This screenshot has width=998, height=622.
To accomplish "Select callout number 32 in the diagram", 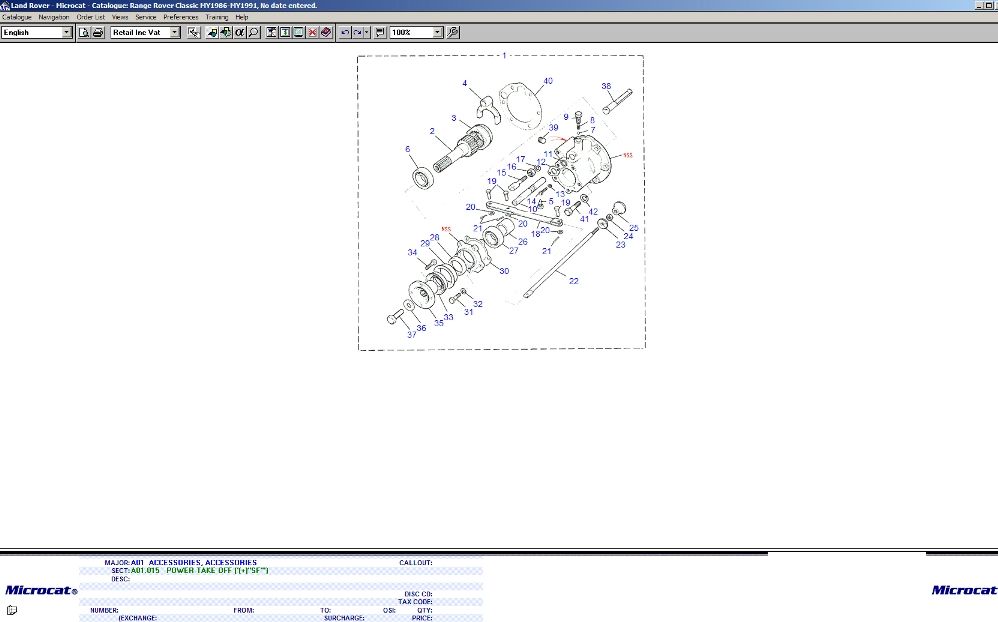I will 478,304.
